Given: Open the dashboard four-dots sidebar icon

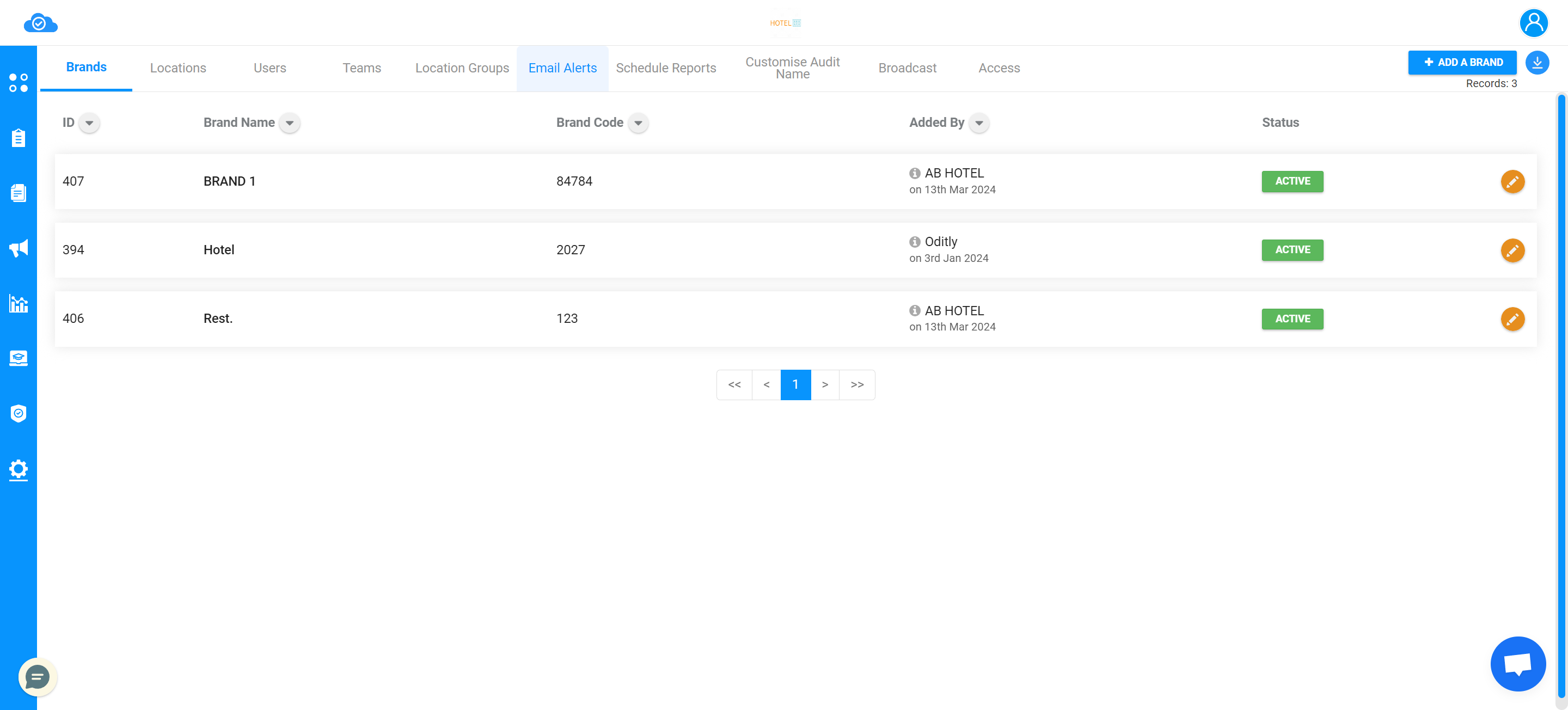Looking at the screenshot, I should coord(19,83).
